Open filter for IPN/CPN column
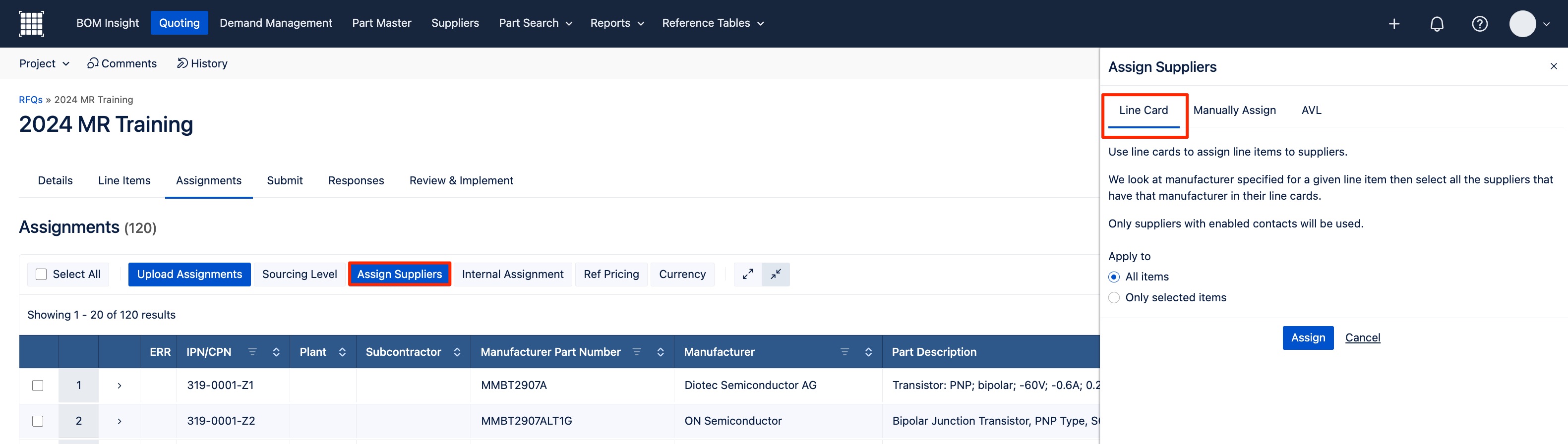 pos(252,351)
